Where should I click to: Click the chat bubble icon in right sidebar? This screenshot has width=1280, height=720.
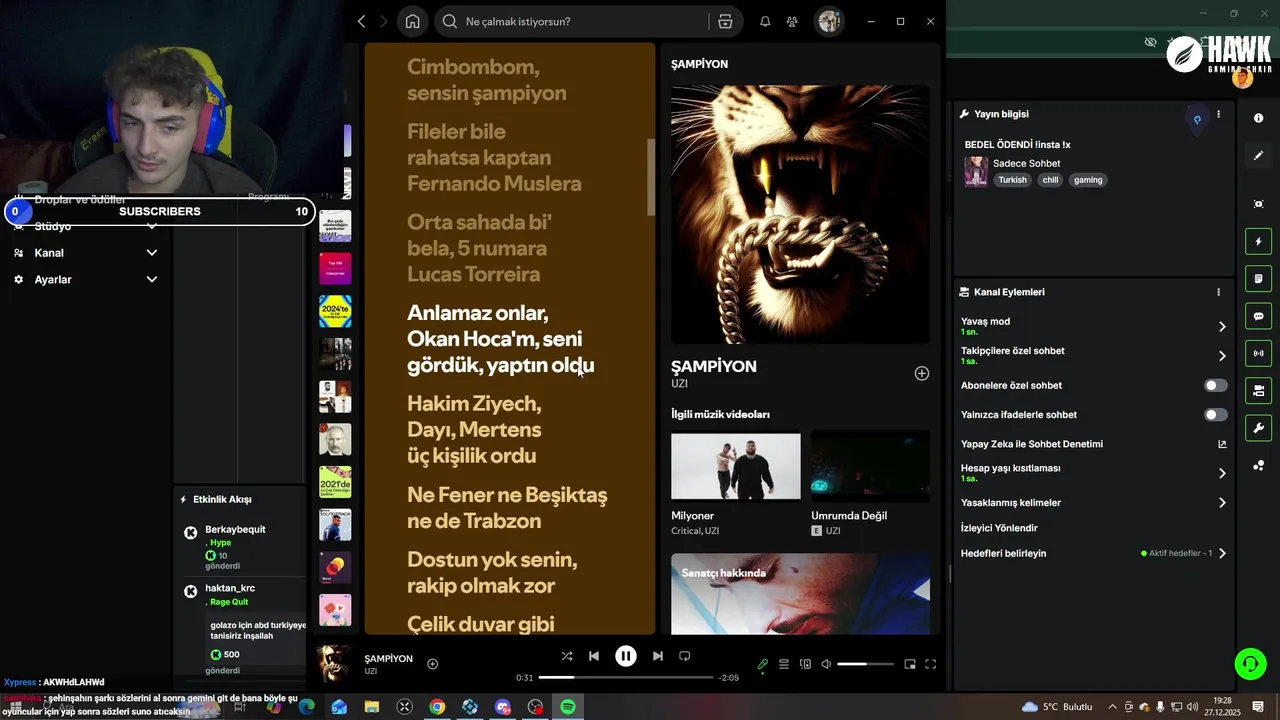(1258, 316)
